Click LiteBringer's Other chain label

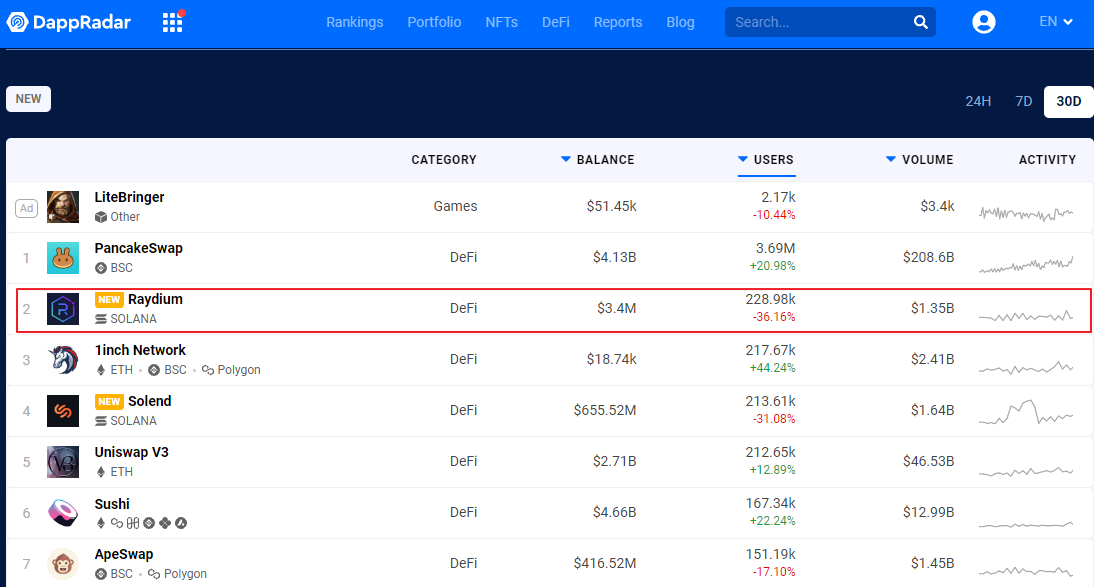point(117,217)
